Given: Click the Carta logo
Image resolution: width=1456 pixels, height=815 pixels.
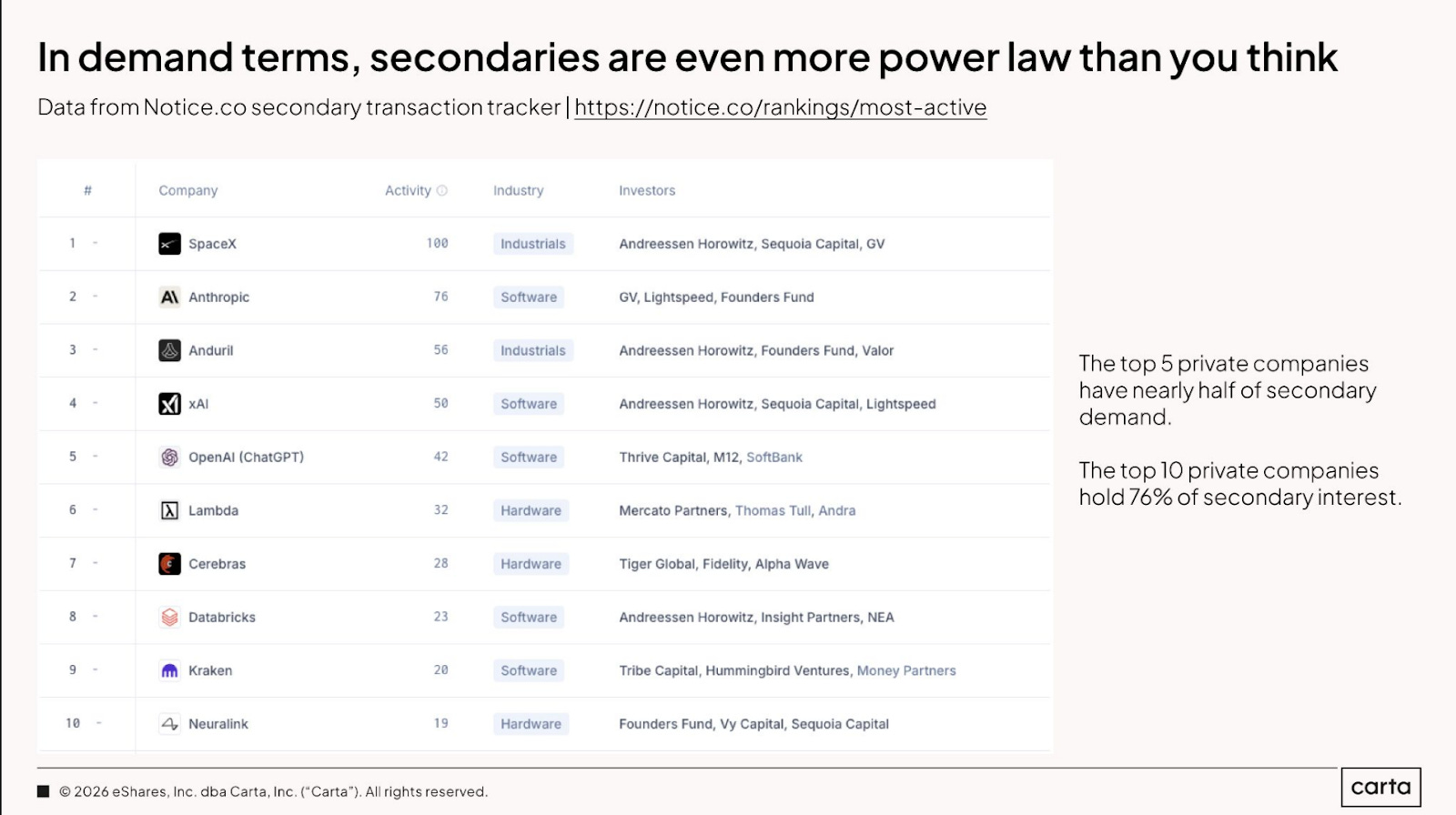Looking at the screenshot, I should [x=1380, y=787].
